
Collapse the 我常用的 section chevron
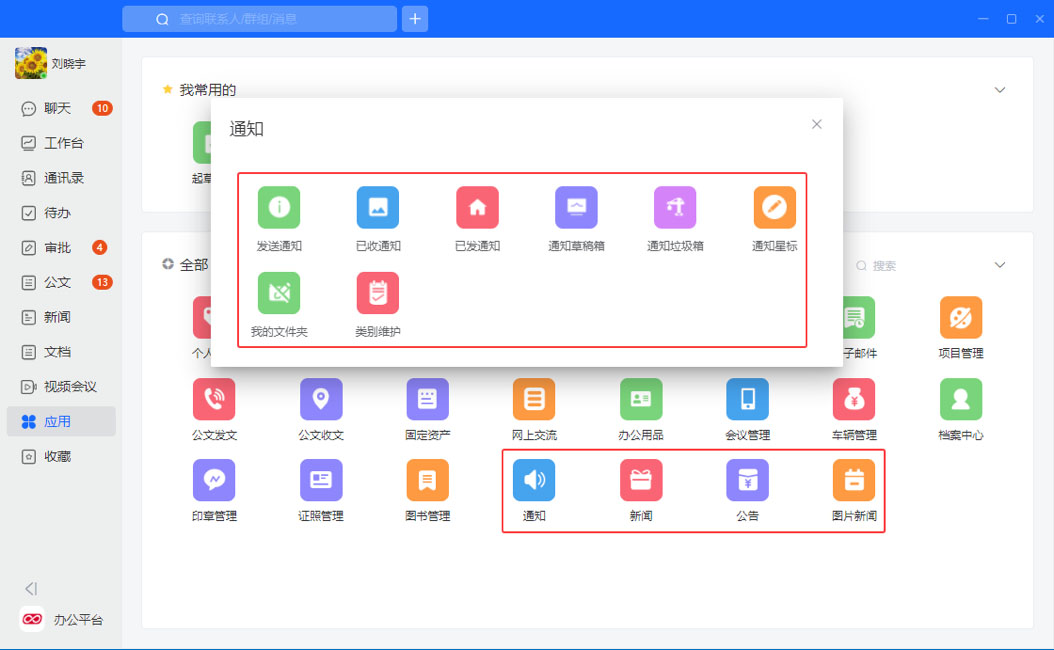pyautogui.click(x=1000, y=90)
